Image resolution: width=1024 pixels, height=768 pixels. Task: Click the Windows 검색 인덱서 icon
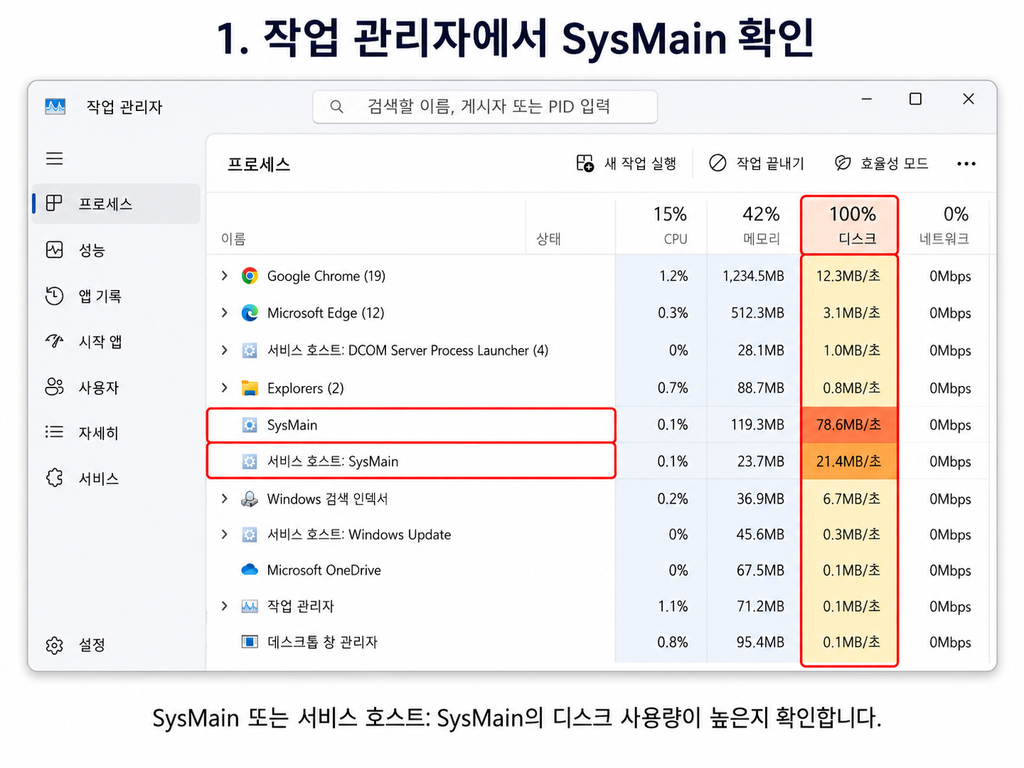coord(249,499)
